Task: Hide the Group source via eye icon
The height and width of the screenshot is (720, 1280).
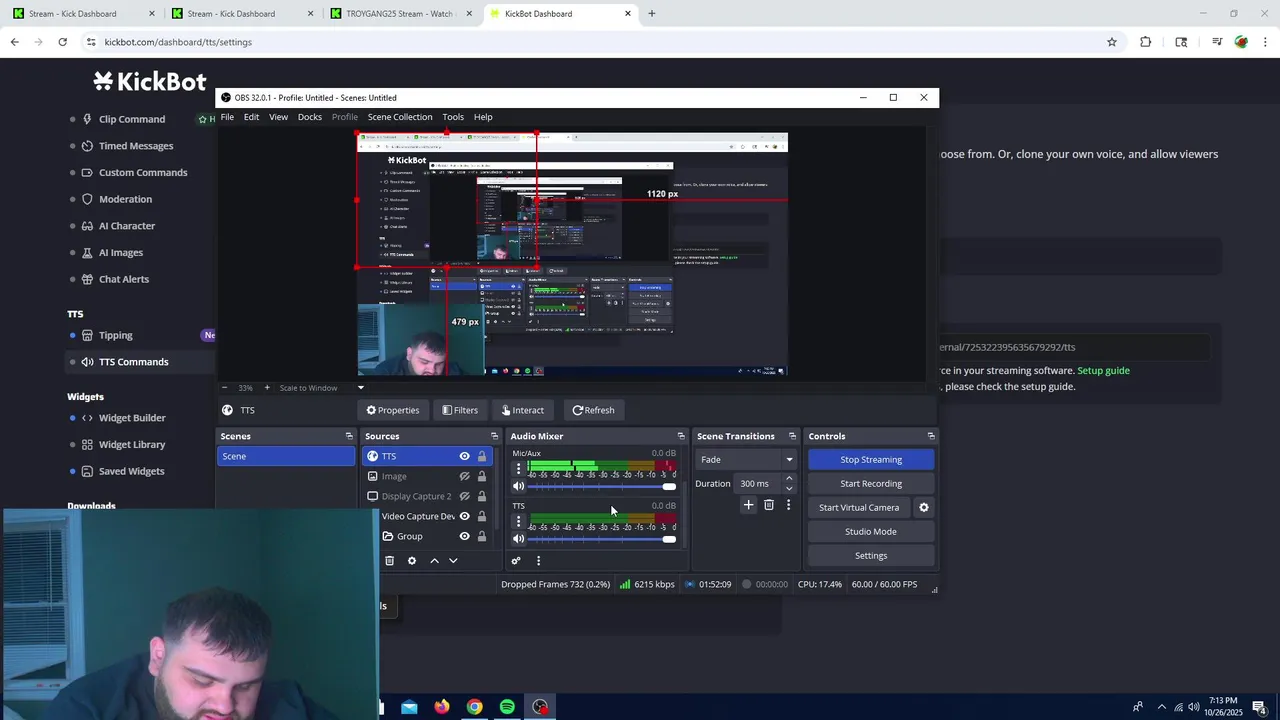Action: click(x=464, y=536)
